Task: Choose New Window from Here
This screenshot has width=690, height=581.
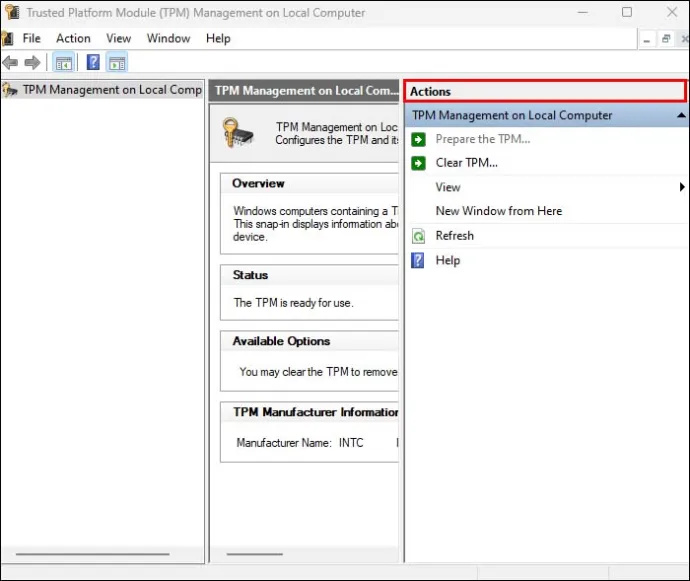Action: (x=499, y=211)
